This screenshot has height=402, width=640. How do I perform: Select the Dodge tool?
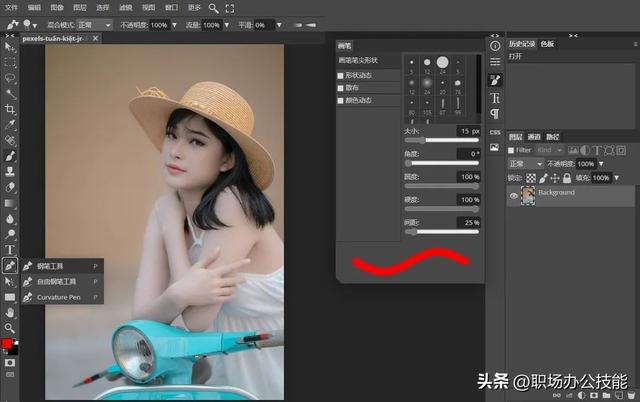tap(10, 234)
